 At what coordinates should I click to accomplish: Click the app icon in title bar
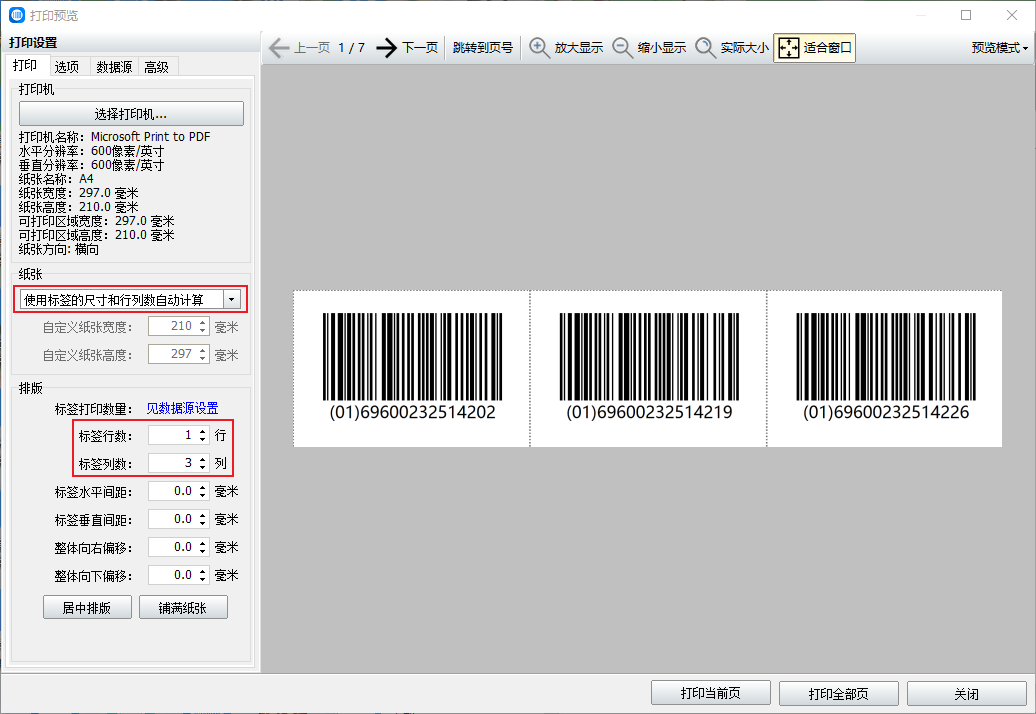pos(17,15)
